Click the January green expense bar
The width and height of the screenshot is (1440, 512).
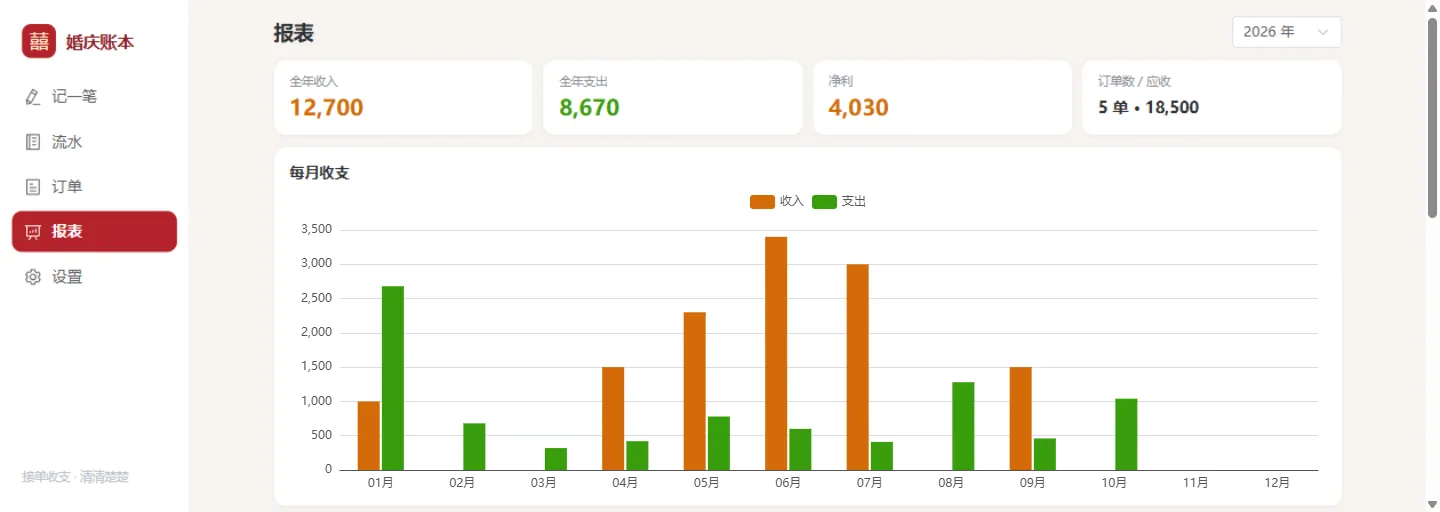tap(393, 378)
